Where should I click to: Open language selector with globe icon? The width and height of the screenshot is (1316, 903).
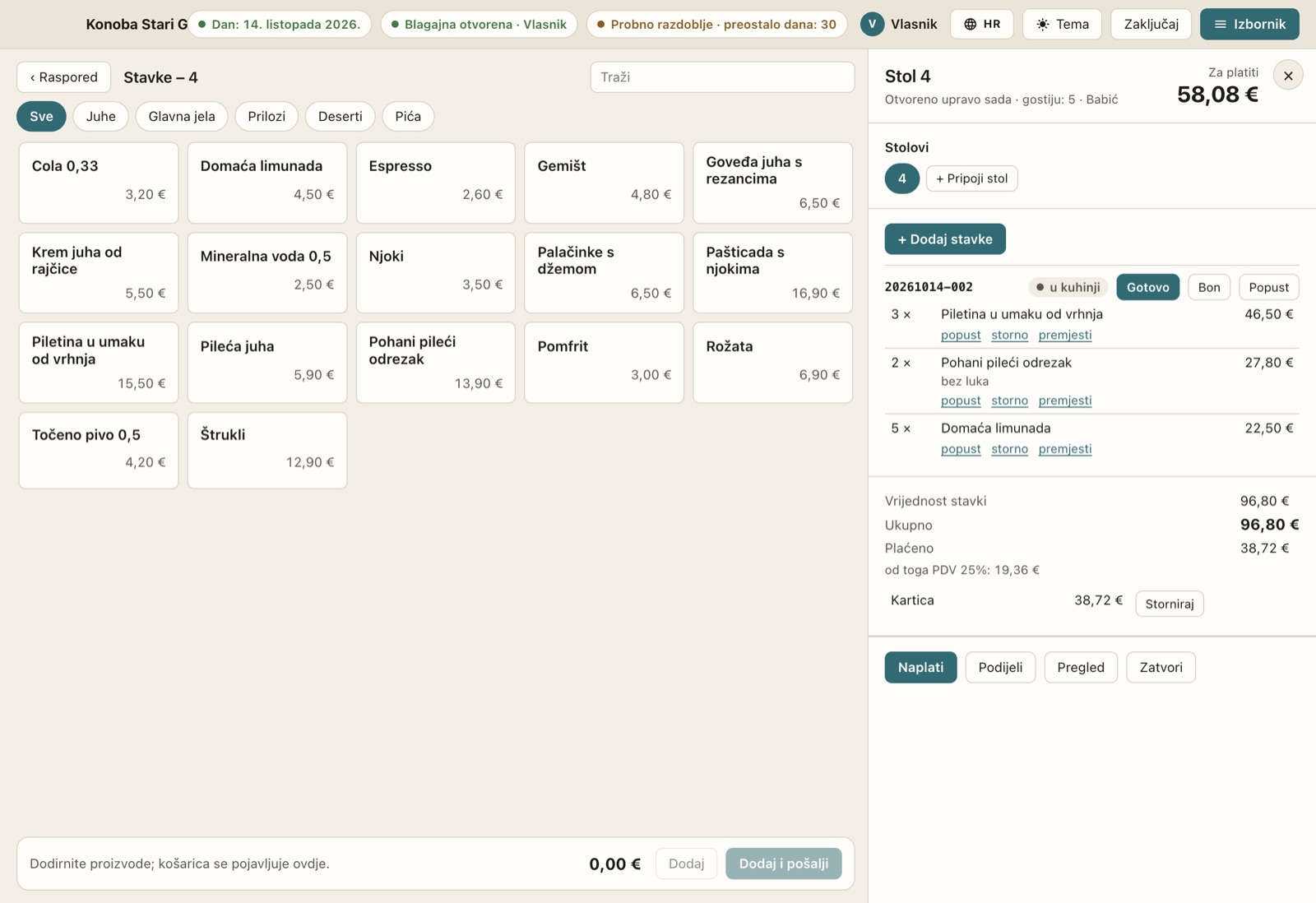point(982,24)
